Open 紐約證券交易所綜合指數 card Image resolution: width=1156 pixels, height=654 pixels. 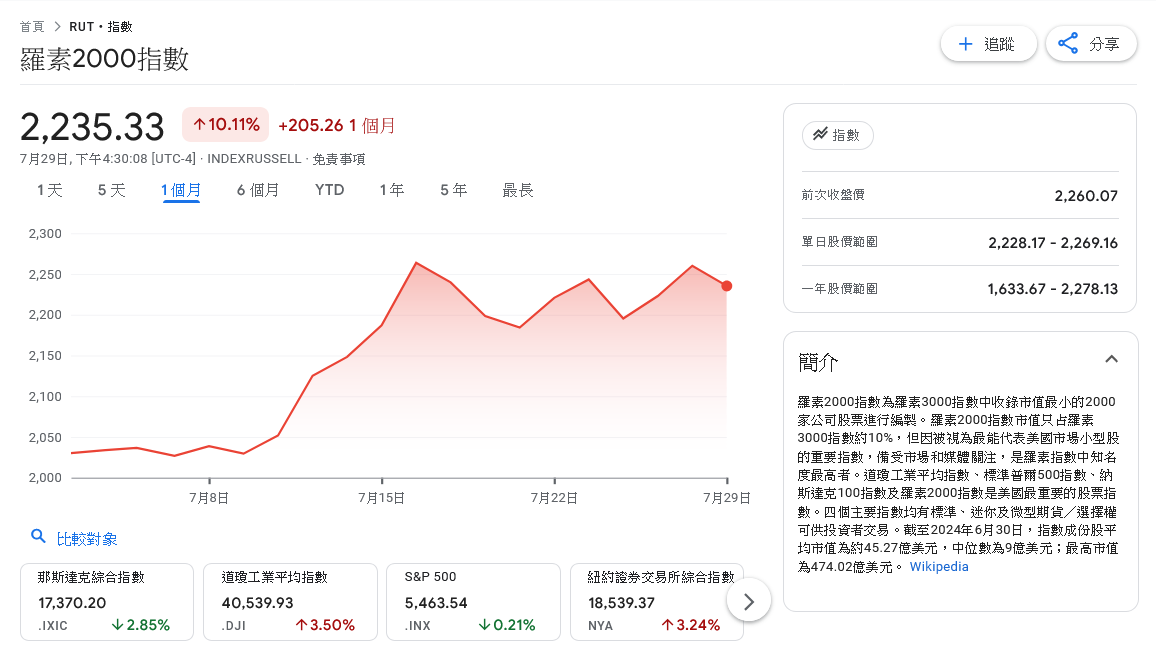click(657, 602)
